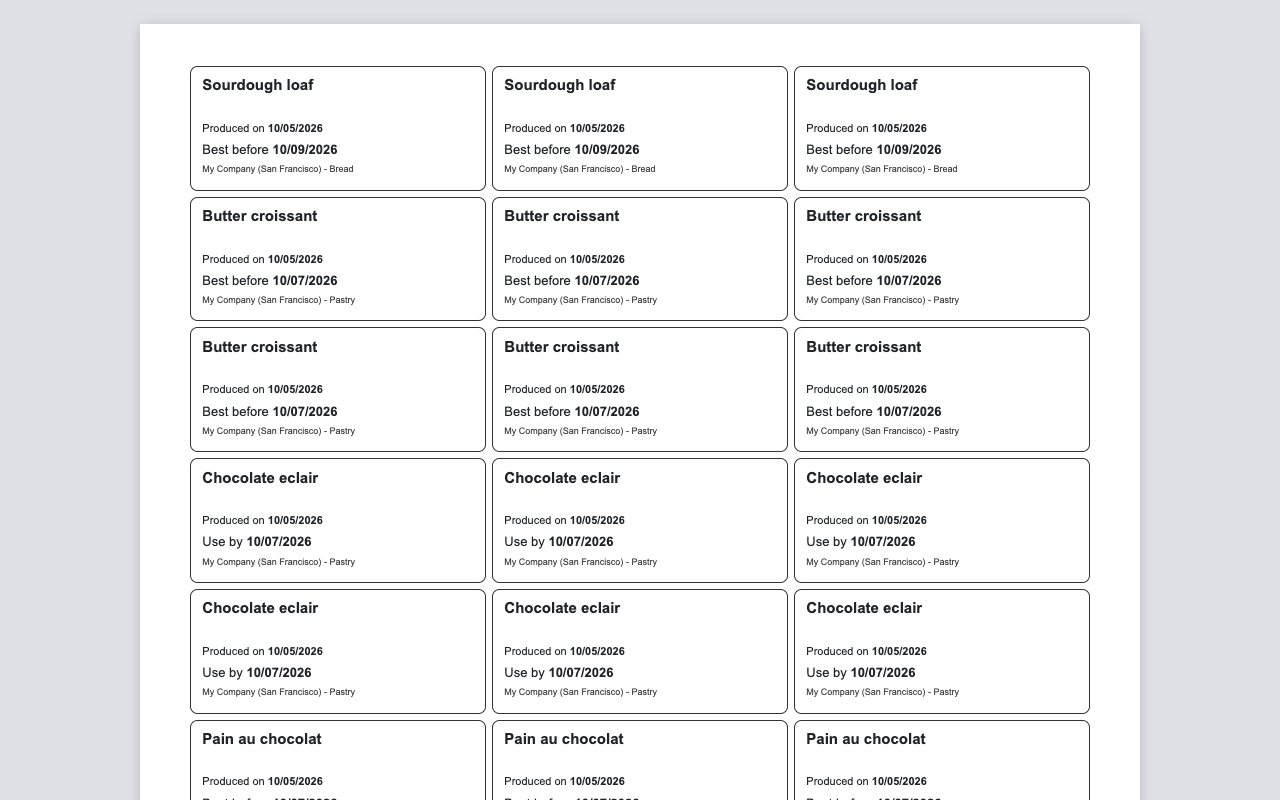The height and width of the screenshot is (800, 1280).
Task: Click upper-row middle Butter croissant label
Action: point(640,259)
